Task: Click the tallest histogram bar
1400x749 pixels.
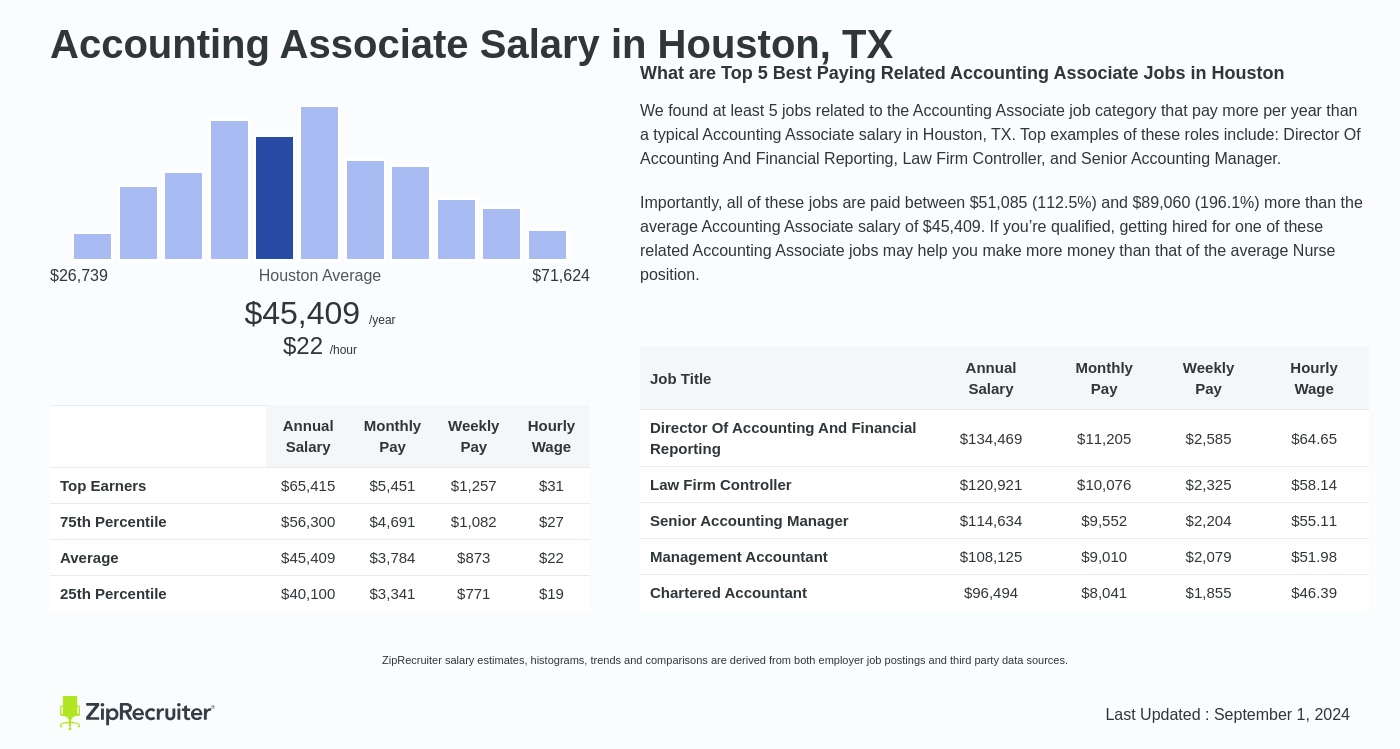Action: tap(319, 183)
